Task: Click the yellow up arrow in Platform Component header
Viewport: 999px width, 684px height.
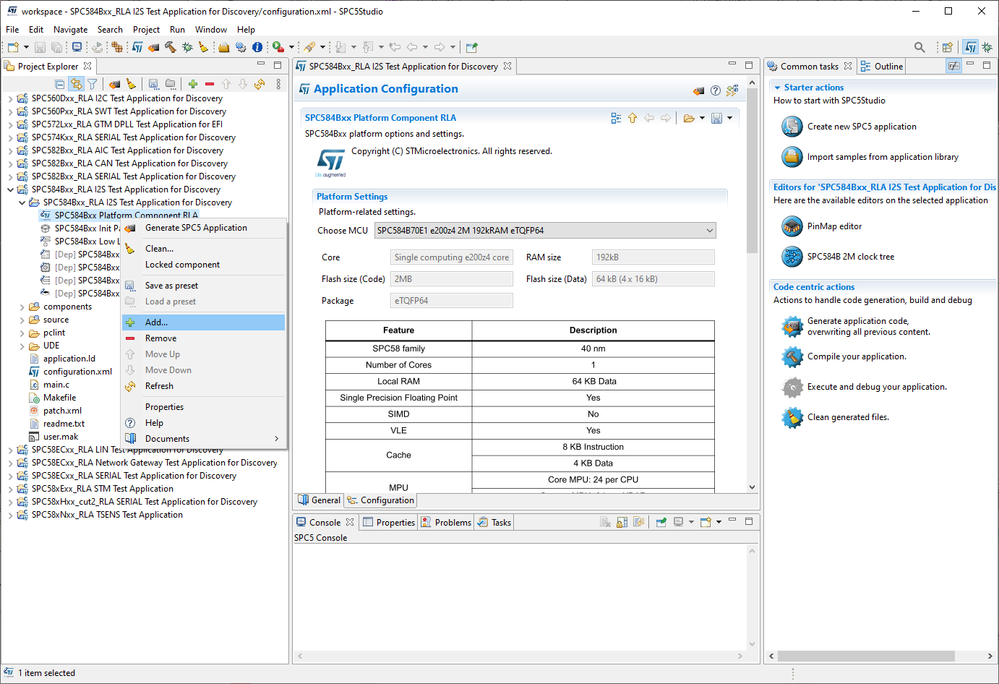Action: 632,118
